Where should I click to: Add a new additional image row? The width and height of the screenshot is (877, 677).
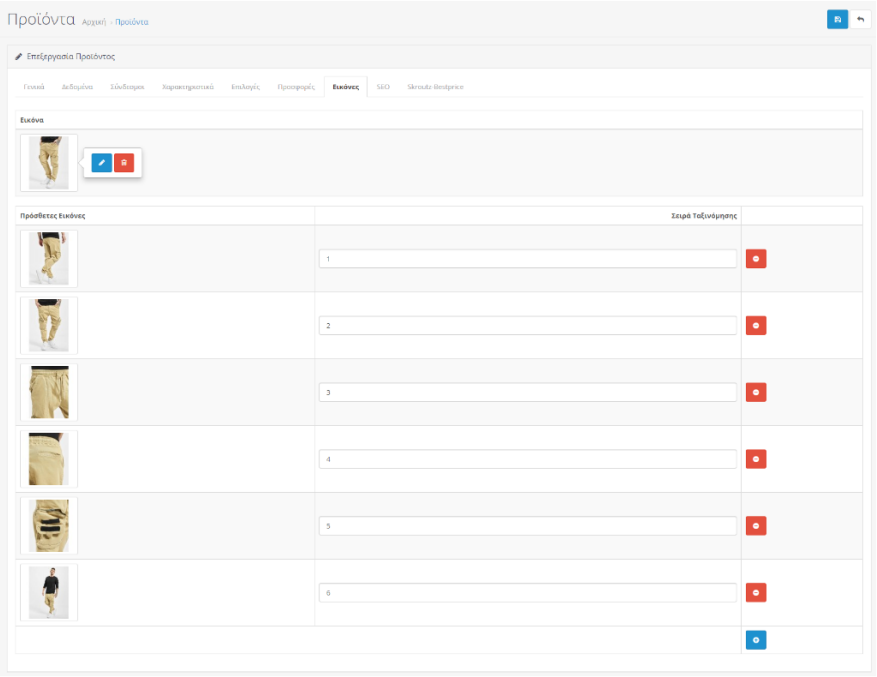point(756,640)
